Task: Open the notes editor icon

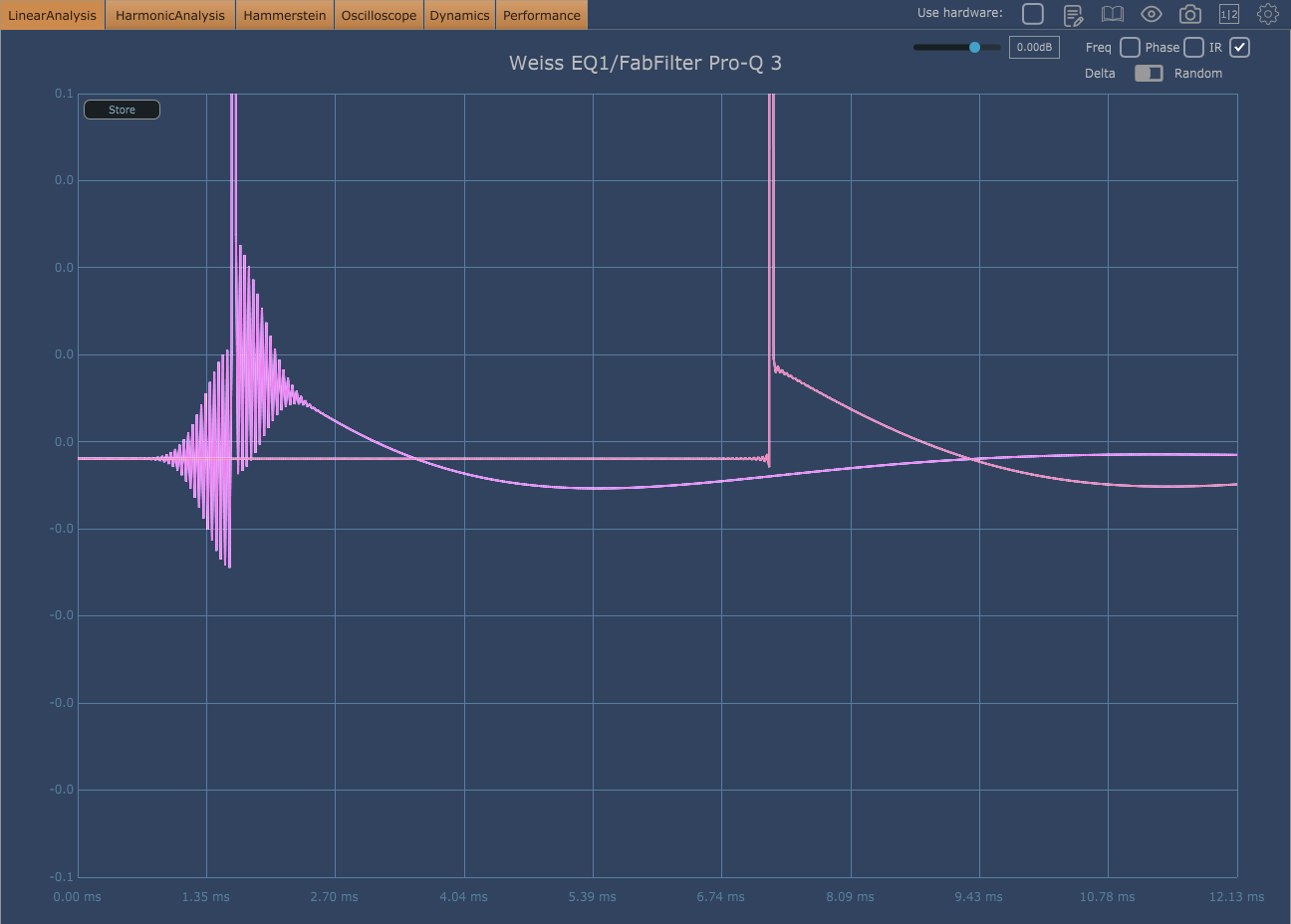Action: pos(1073,14)
